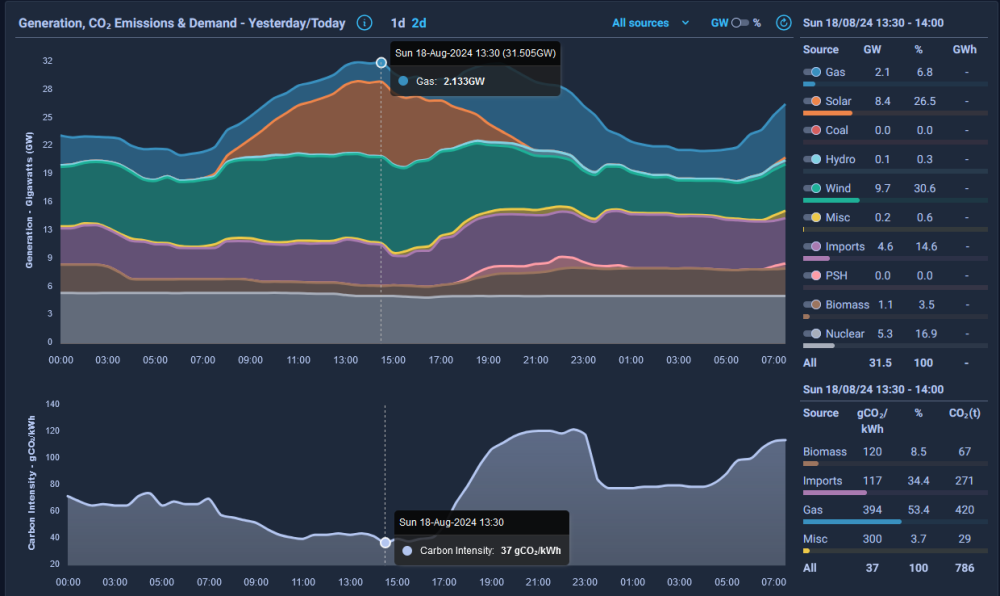
Task: Toggle the Gas source switch
Action: tap(812, 72)
